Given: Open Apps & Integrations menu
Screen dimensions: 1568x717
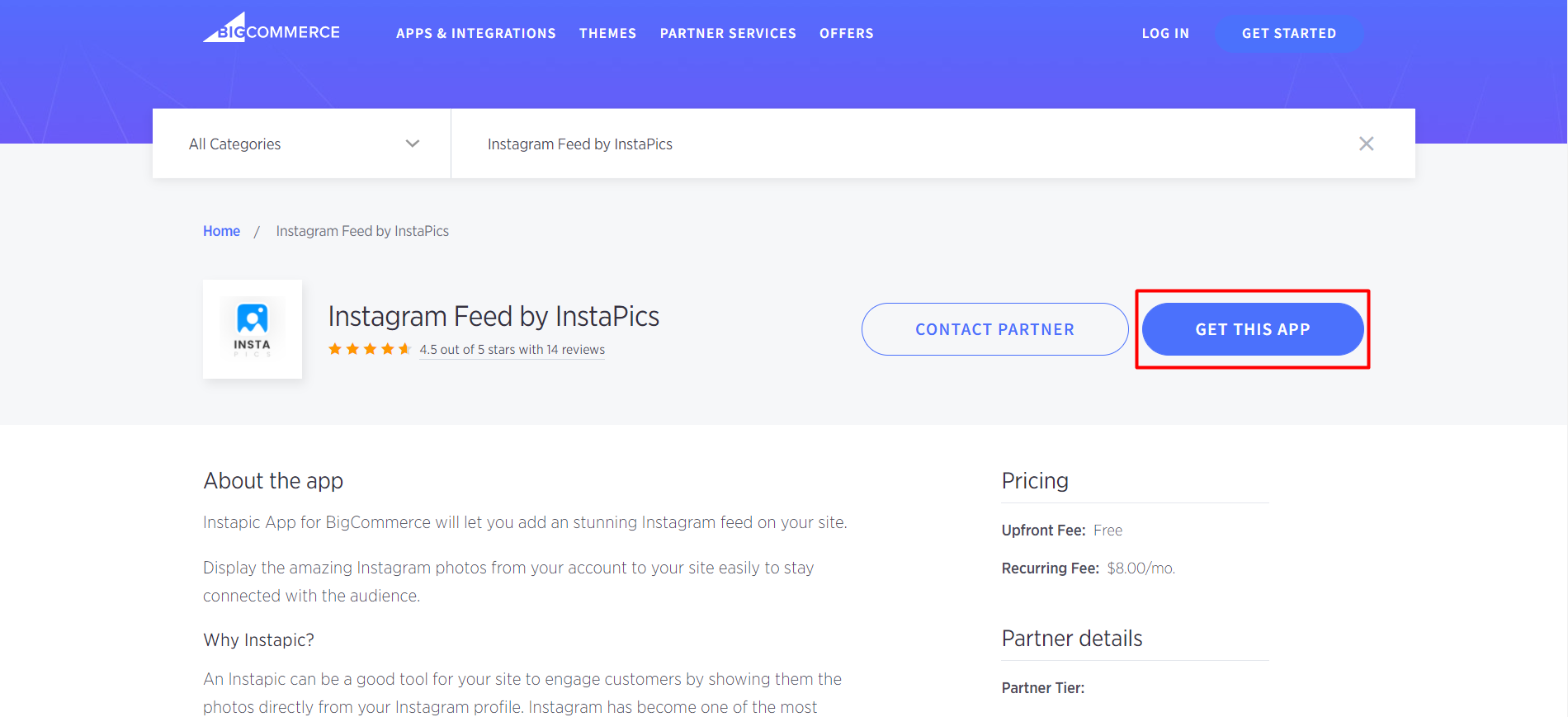Looking at the screenshot, I should coord(476,33).
